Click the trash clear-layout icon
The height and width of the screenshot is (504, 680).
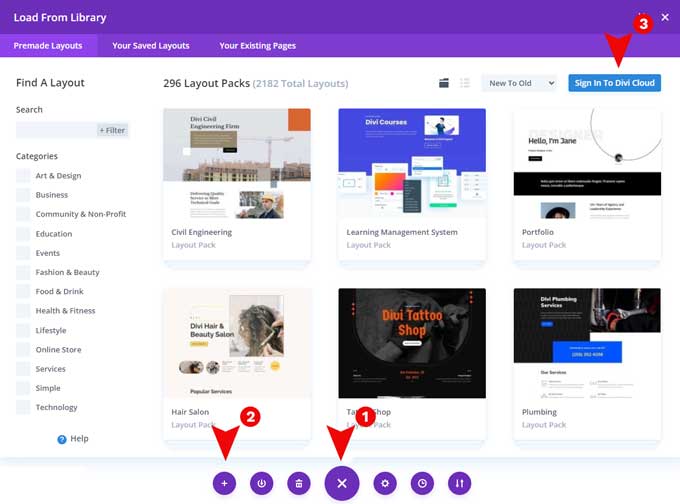tap(299, 483)
